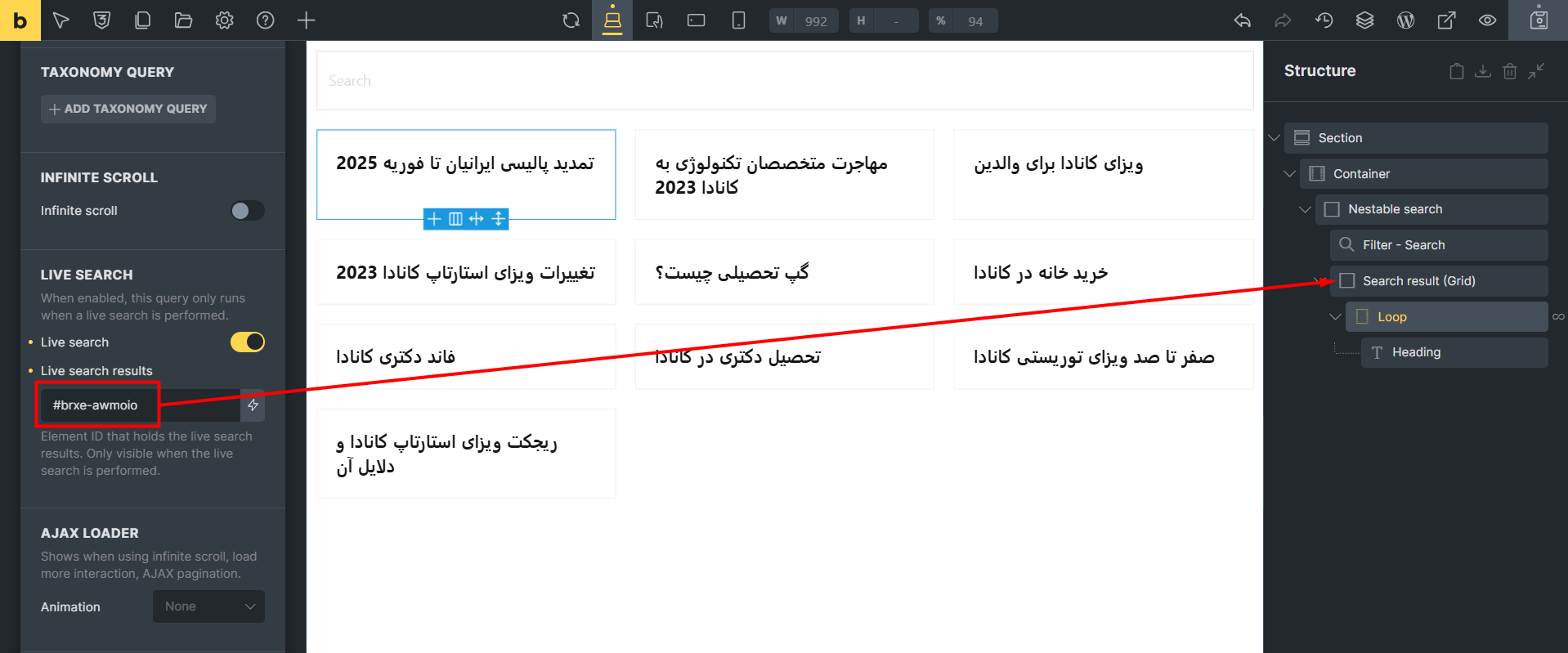Open the help question mark icon

265,20
